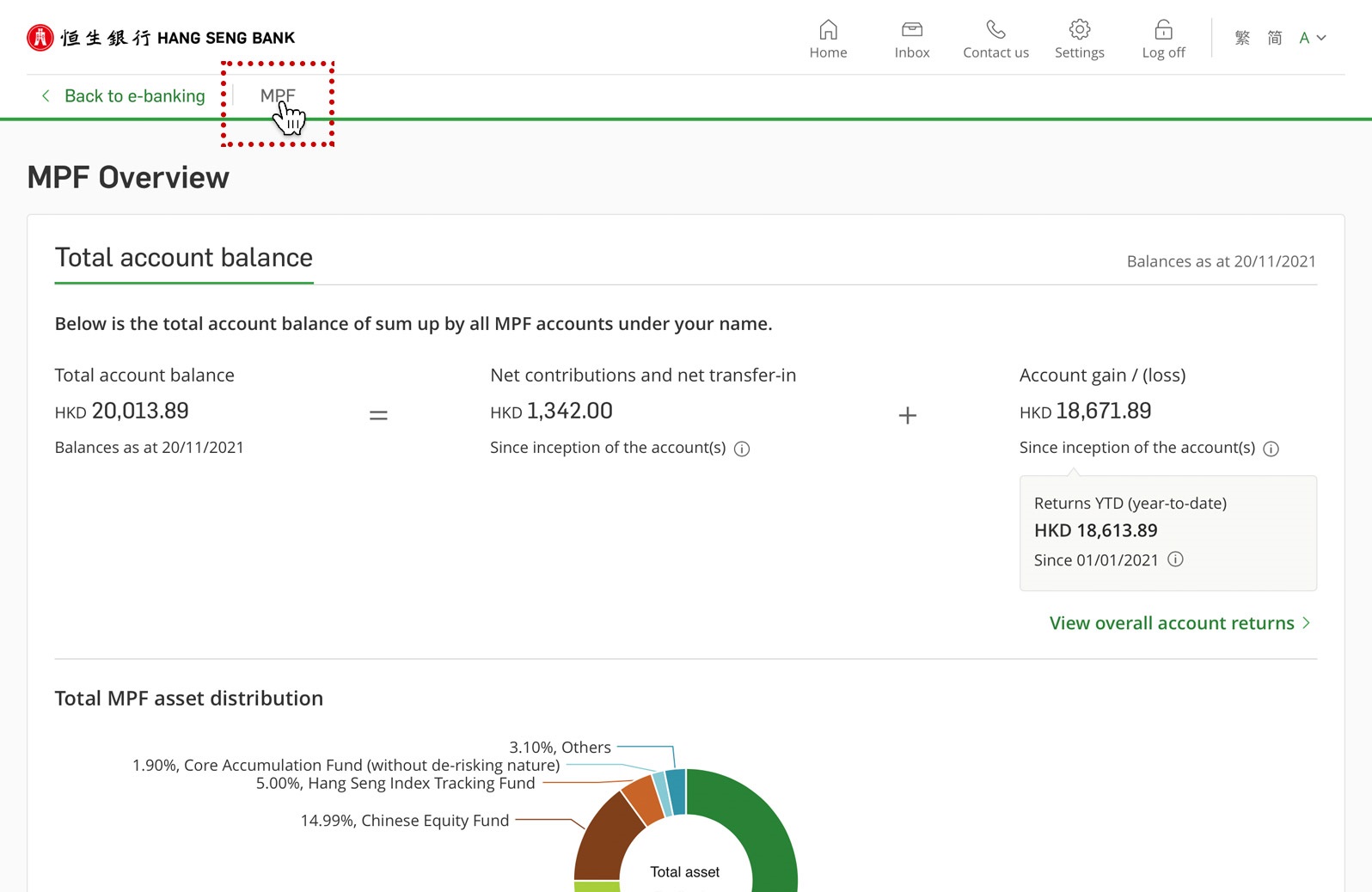The image size is (1372, 892).
Task: Click the Core Accumulation Fund chart label
Action: click(x=346, y=765)
